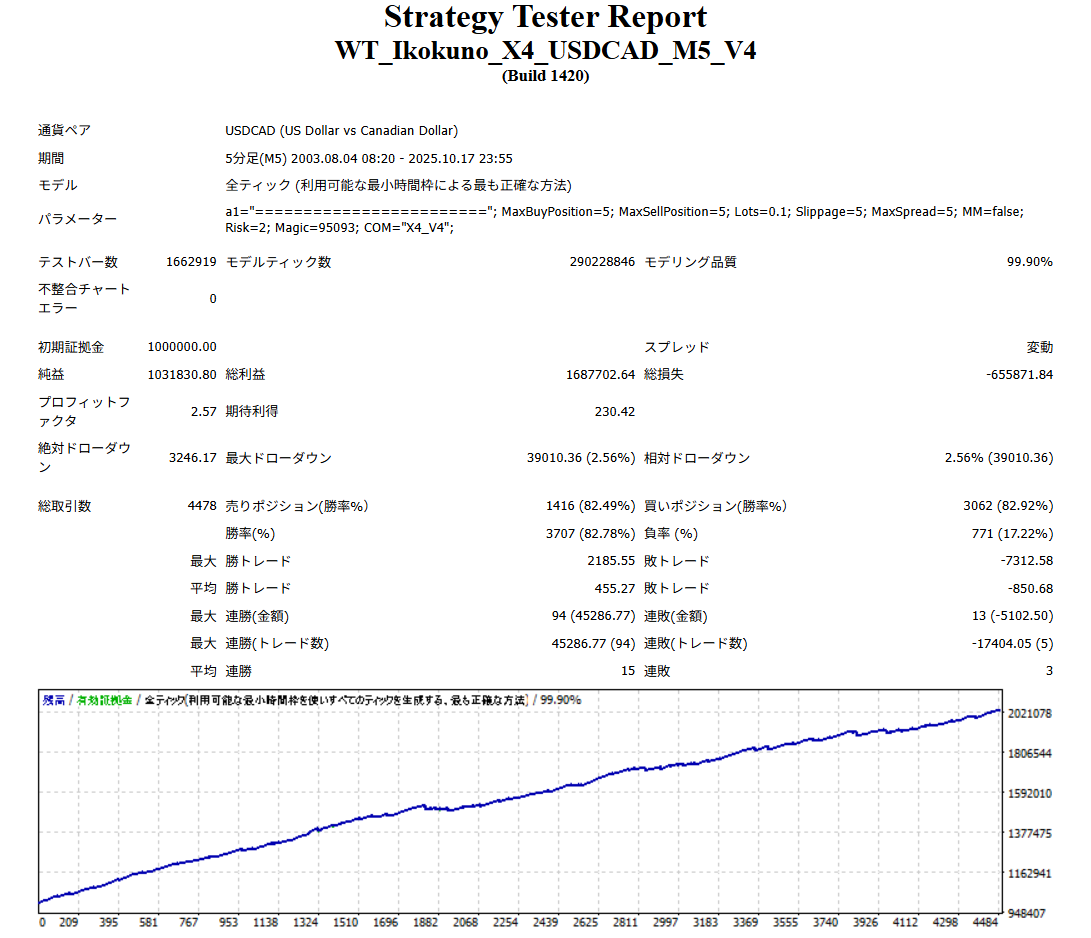Click the profit factor value 2.57
The height and width of the screenshot is (938, 1091).
tap(203, 411)
